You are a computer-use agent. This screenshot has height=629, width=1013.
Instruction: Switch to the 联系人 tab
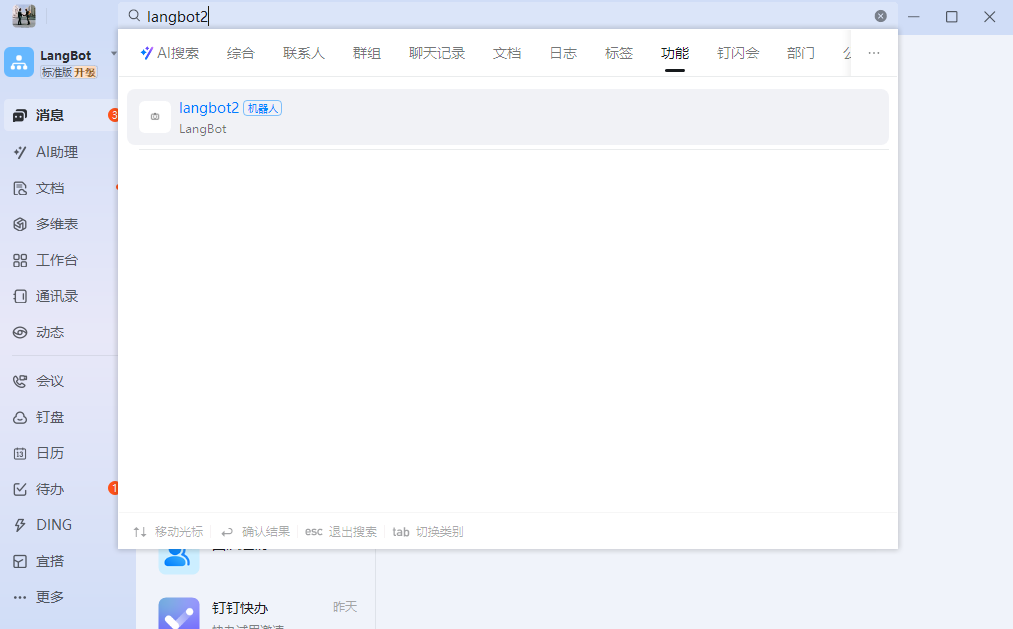[304, 53]
